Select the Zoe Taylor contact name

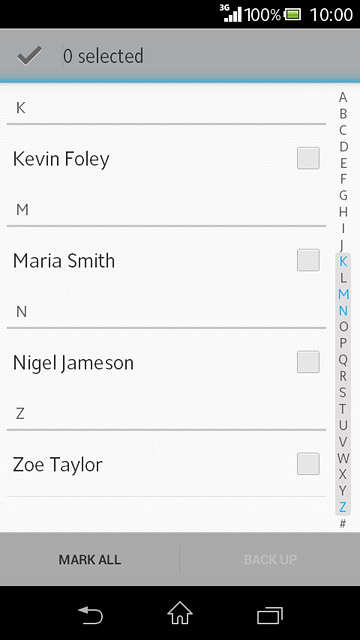tap(58, 465)
